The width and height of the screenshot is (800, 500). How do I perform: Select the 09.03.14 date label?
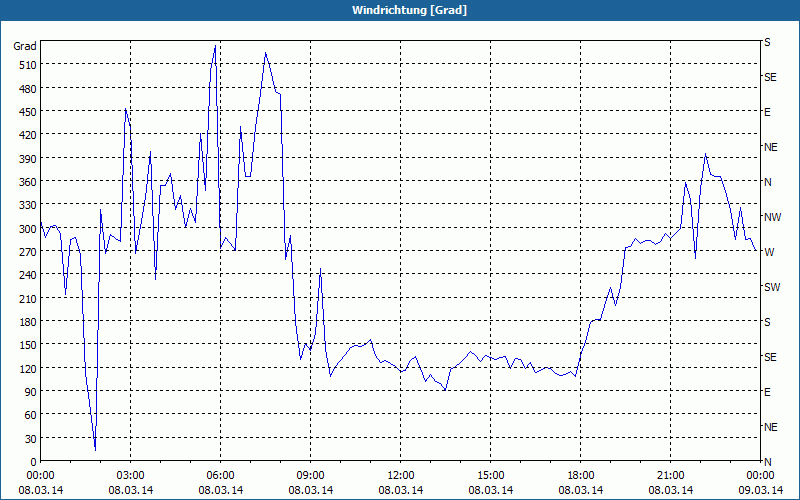click(x=761, y=490)
